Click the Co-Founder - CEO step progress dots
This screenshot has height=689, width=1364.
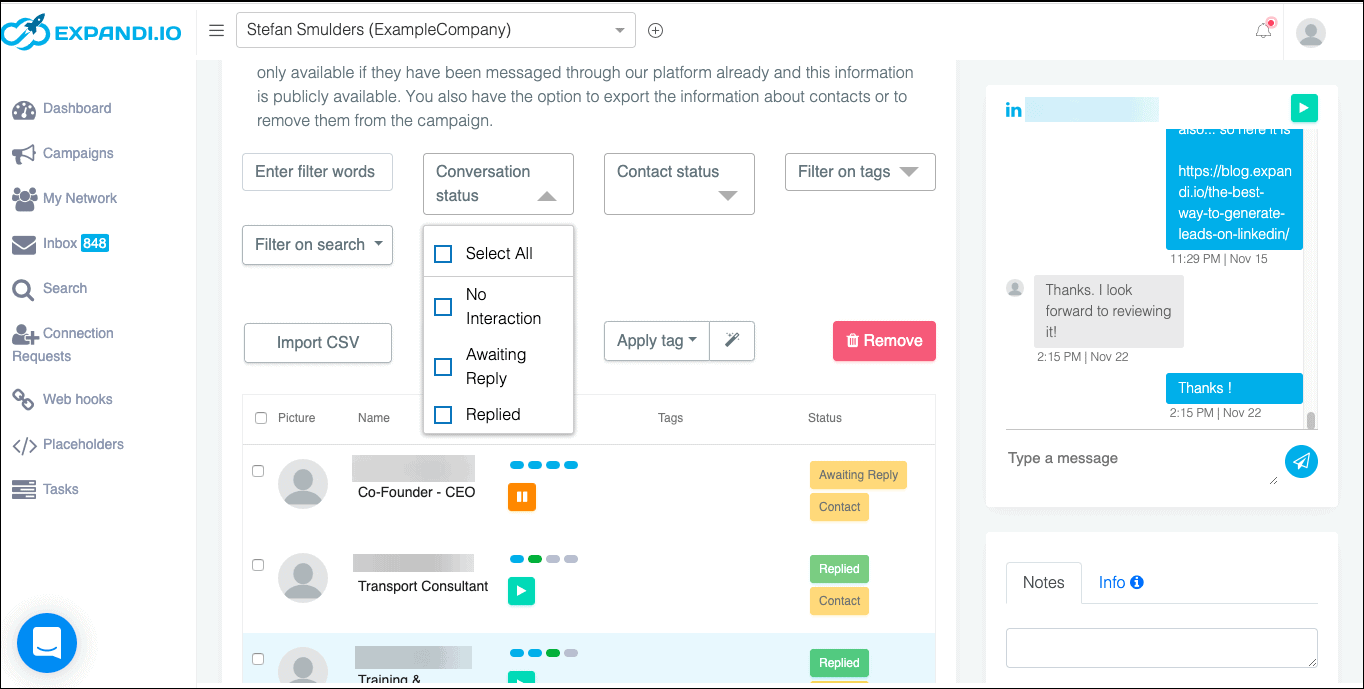pos(544,465)
